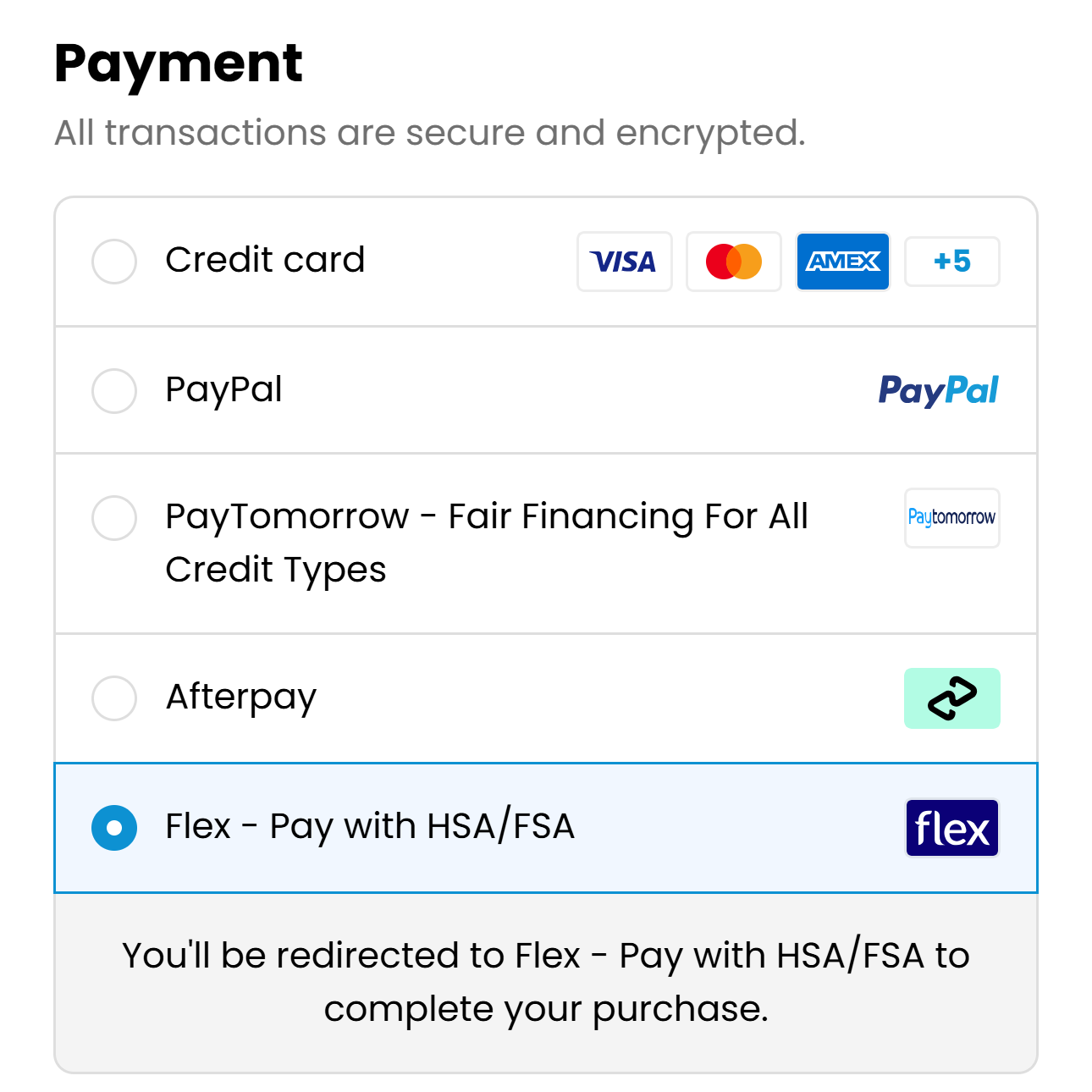Screen dimensions: 1092x1092
Task: Select the PayPal radio button
Action: pos(114,391)
